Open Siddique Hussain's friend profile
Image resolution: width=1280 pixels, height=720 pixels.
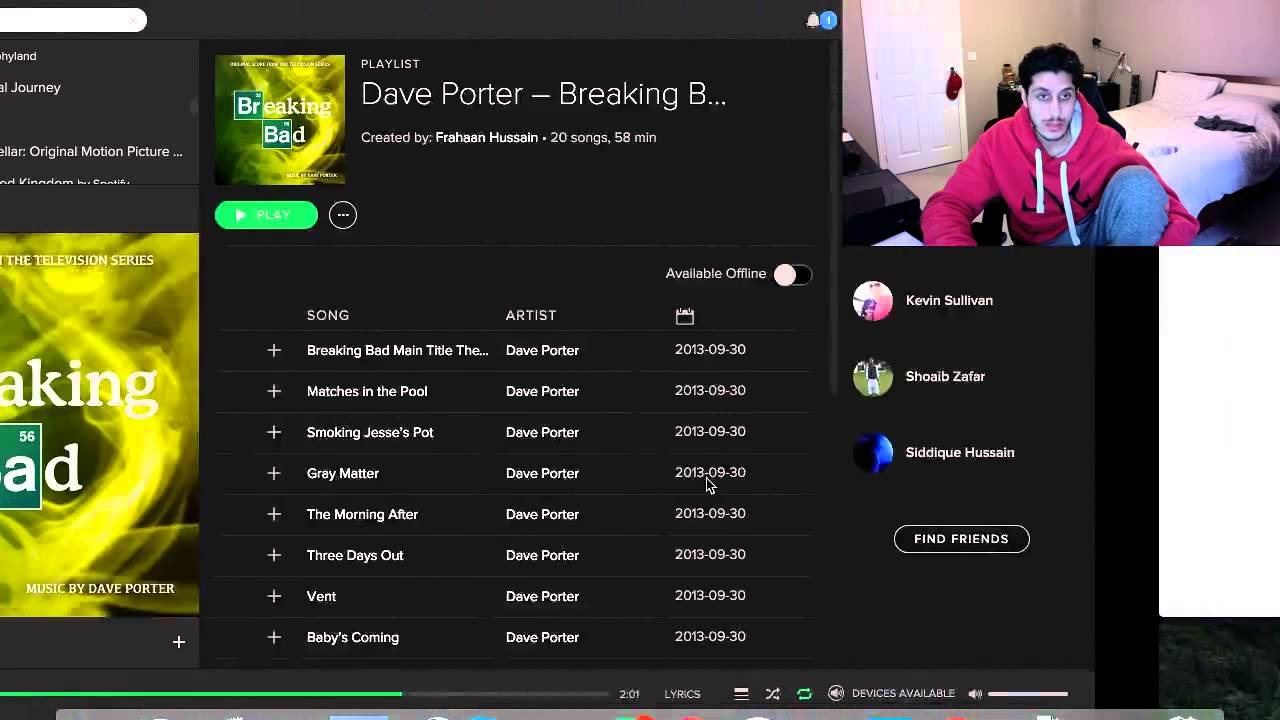click(x=960, y=452)
